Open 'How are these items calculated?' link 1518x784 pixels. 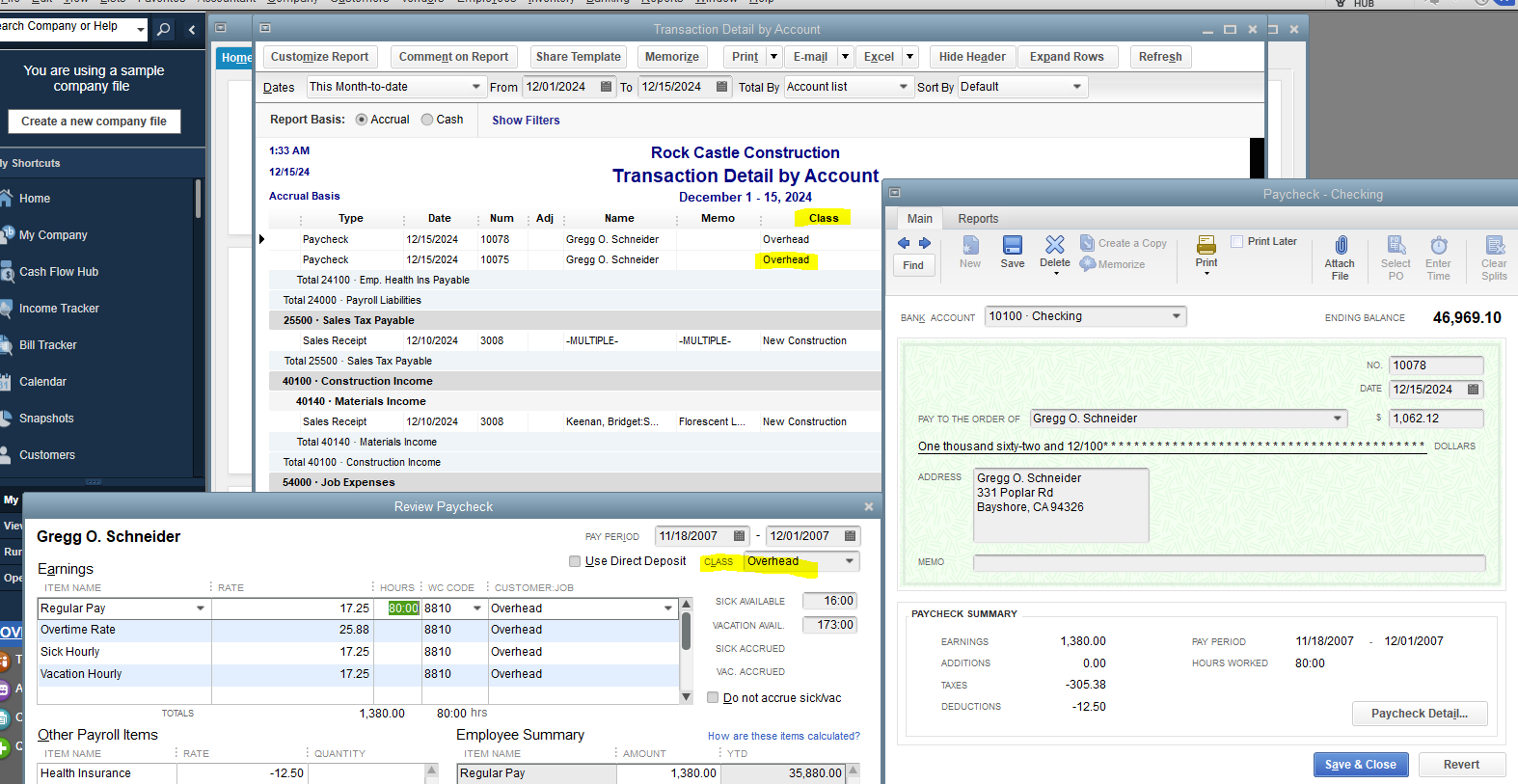tap(783, 736)
